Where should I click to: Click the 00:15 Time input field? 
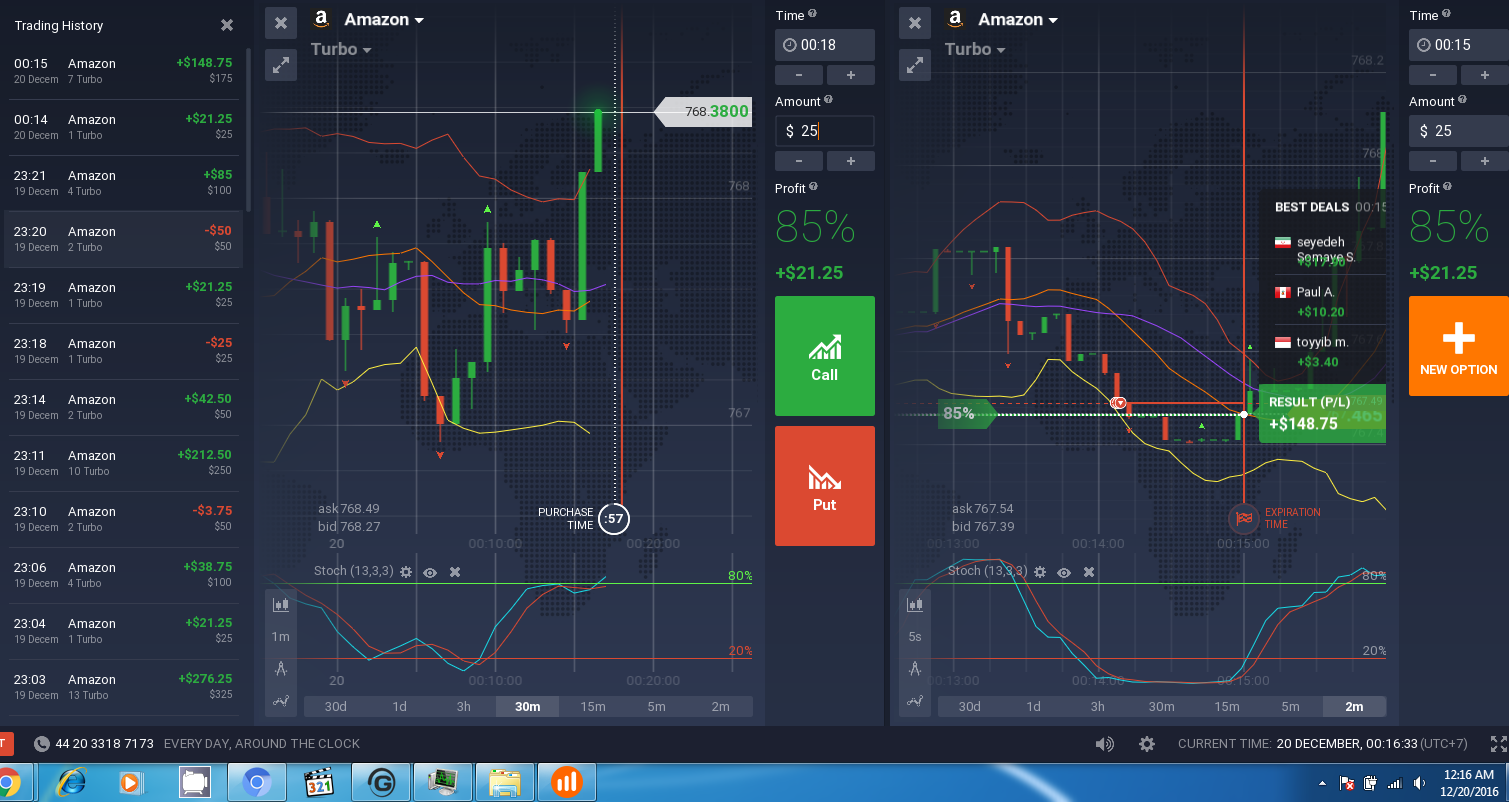coord(1459,45)
